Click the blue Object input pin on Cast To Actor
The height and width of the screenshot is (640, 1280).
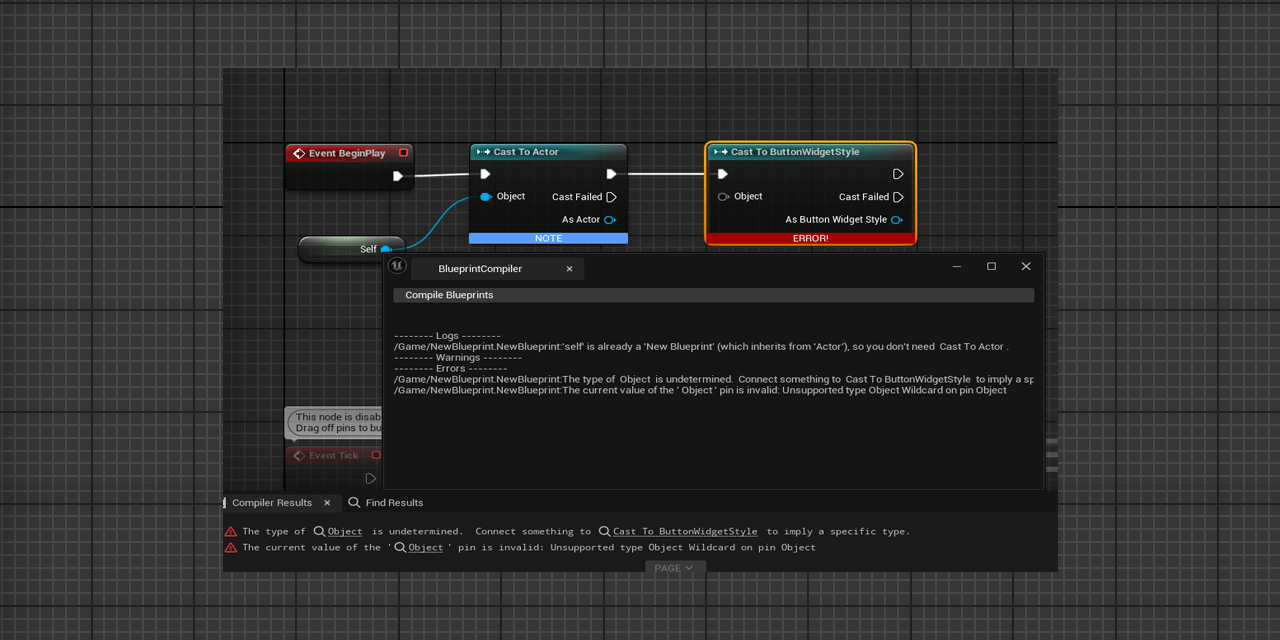[x=484, y=196]
